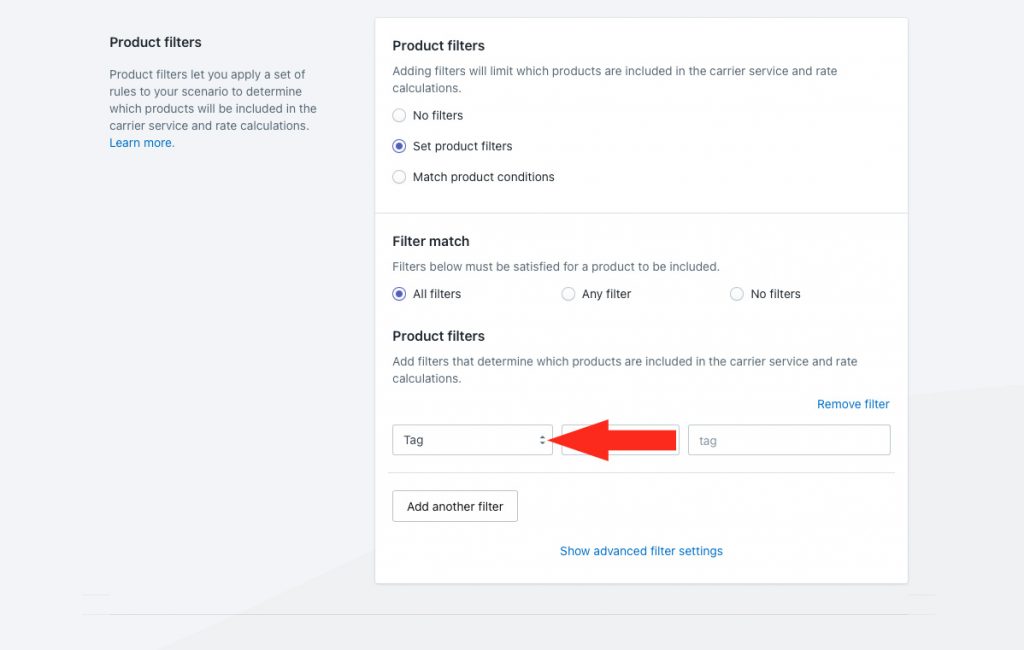Focus the tag value input field
This screenshot has height=650, width=1024.
[789, 440]
